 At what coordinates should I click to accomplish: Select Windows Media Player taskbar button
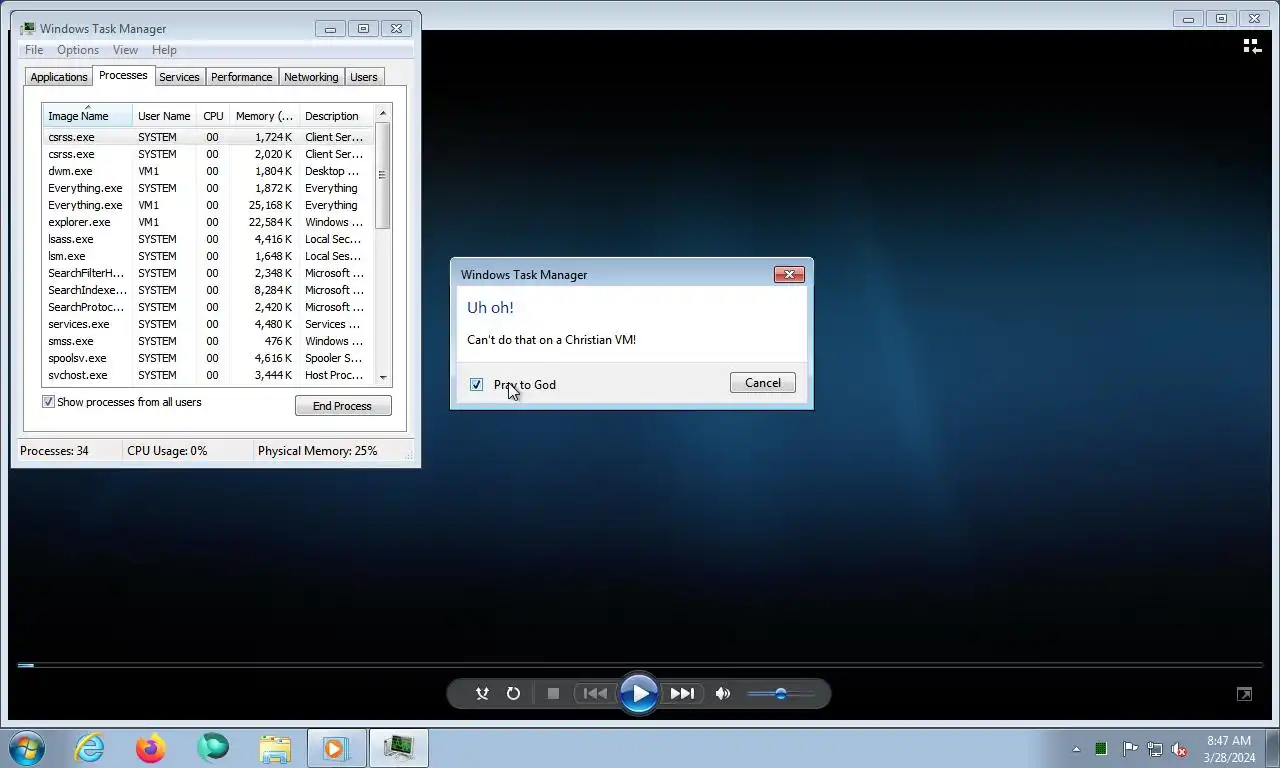tap(336, 747)
